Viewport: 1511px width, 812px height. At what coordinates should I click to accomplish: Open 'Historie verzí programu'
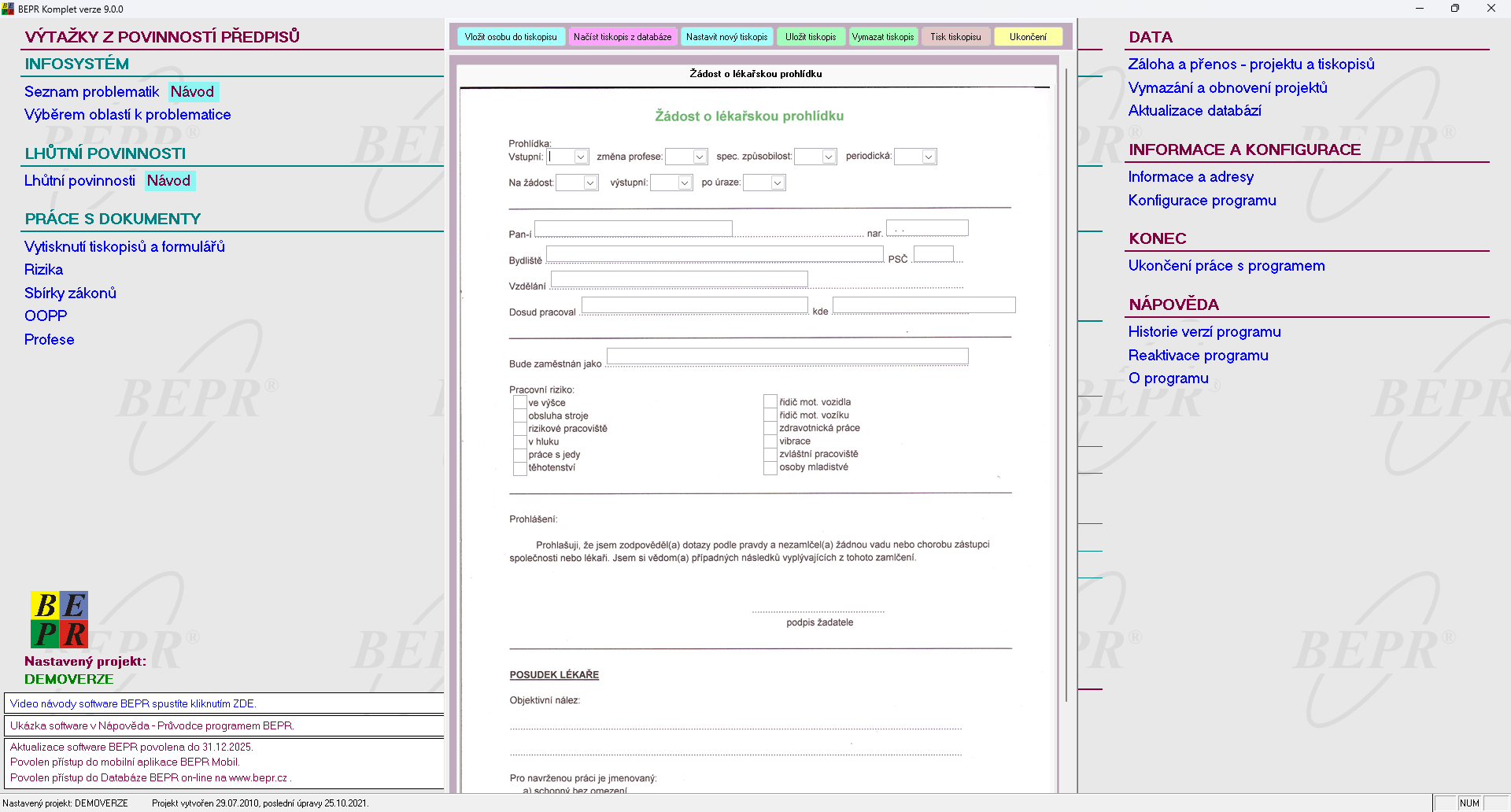tap(1204, 332)
